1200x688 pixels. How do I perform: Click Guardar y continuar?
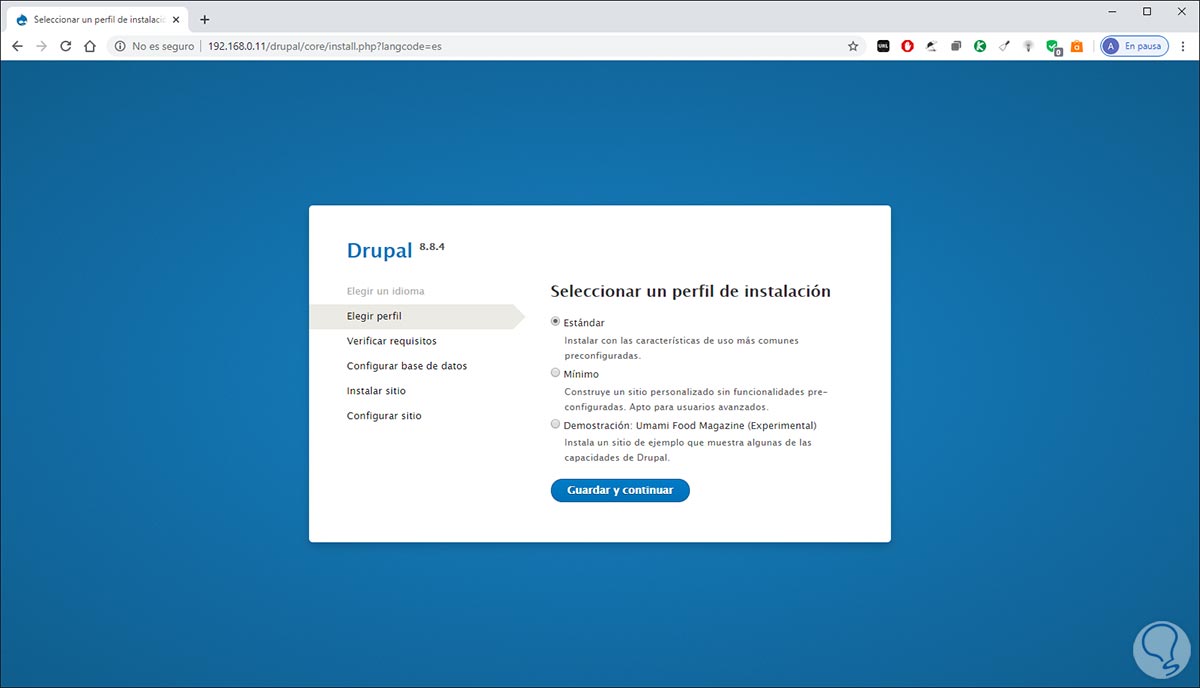point(620,490)
